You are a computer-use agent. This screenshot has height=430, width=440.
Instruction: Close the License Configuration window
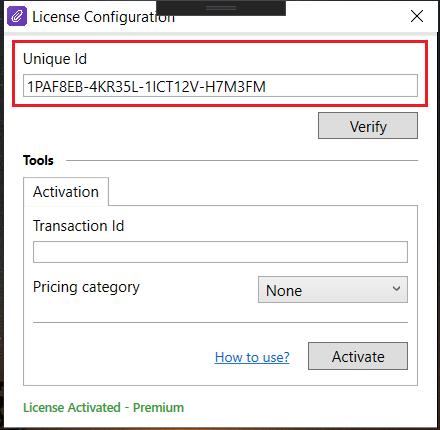coord(417,16)
